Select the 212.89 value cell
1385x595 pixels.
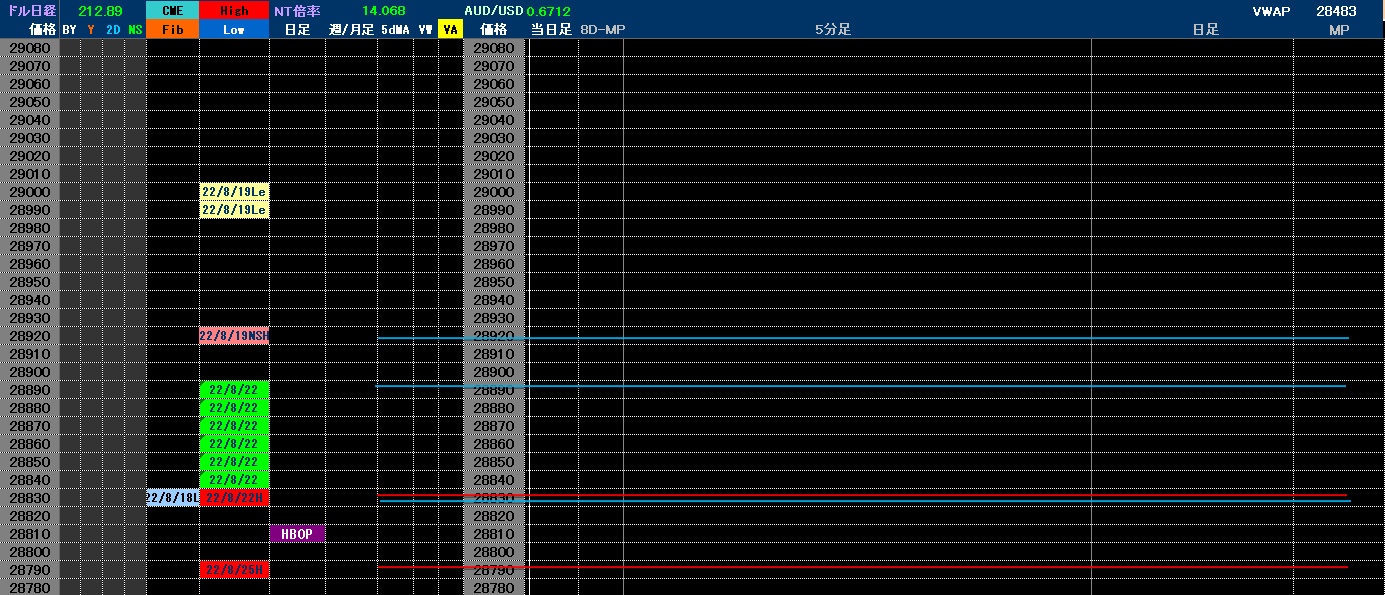(x=100, y=11)
